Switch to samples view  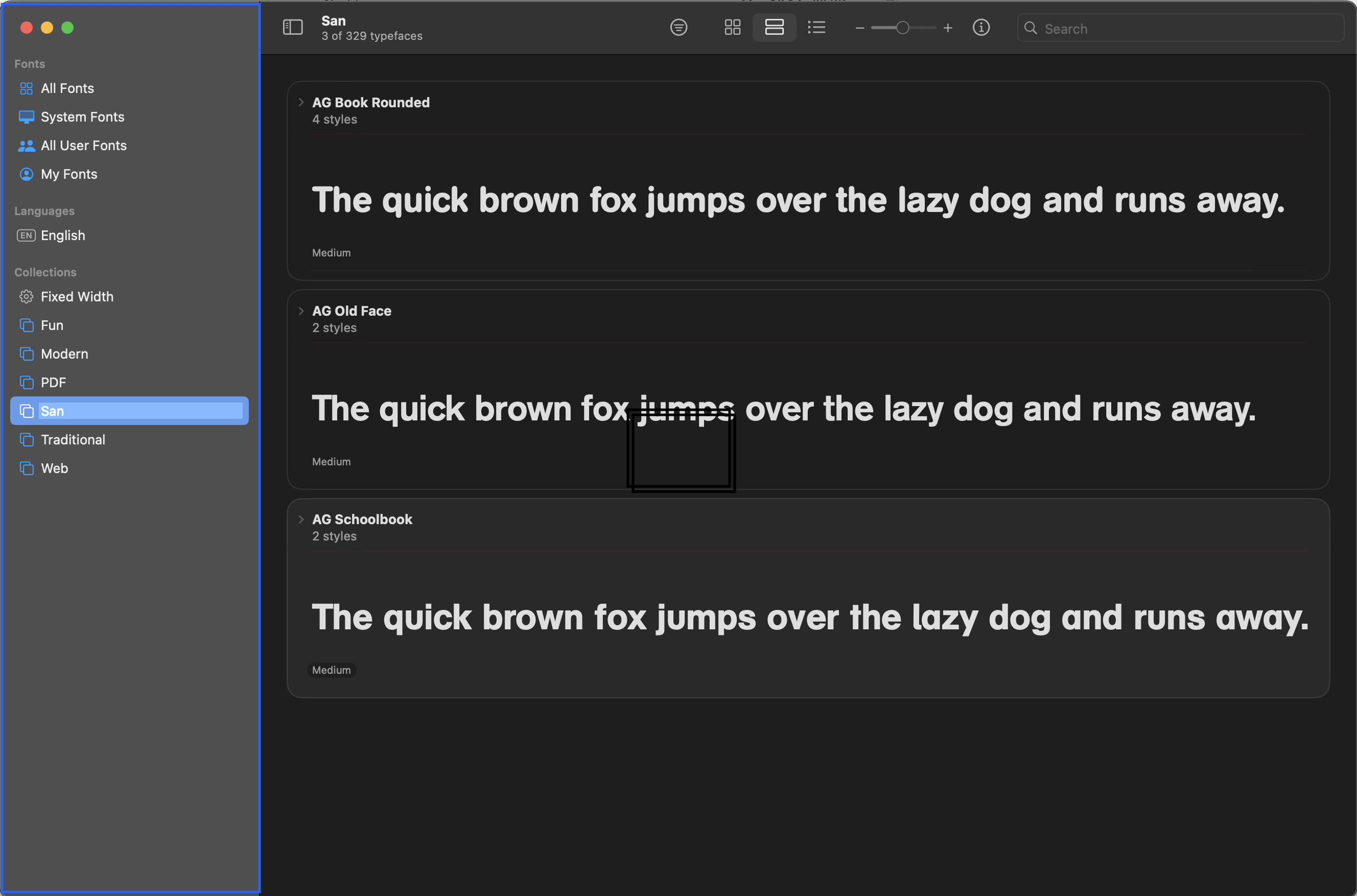point(774,28)
